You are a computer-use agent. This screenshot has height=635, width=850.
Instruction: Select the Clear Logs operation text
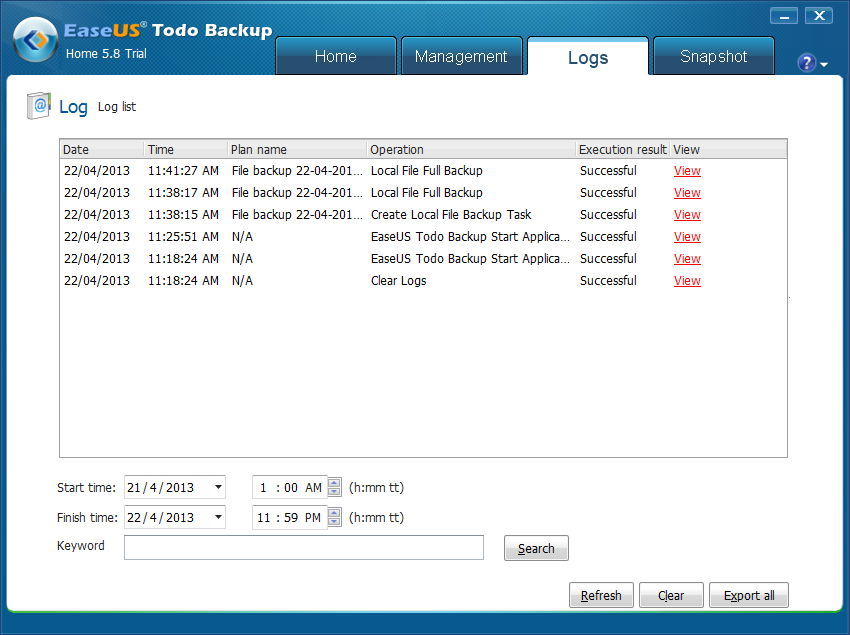398,281
